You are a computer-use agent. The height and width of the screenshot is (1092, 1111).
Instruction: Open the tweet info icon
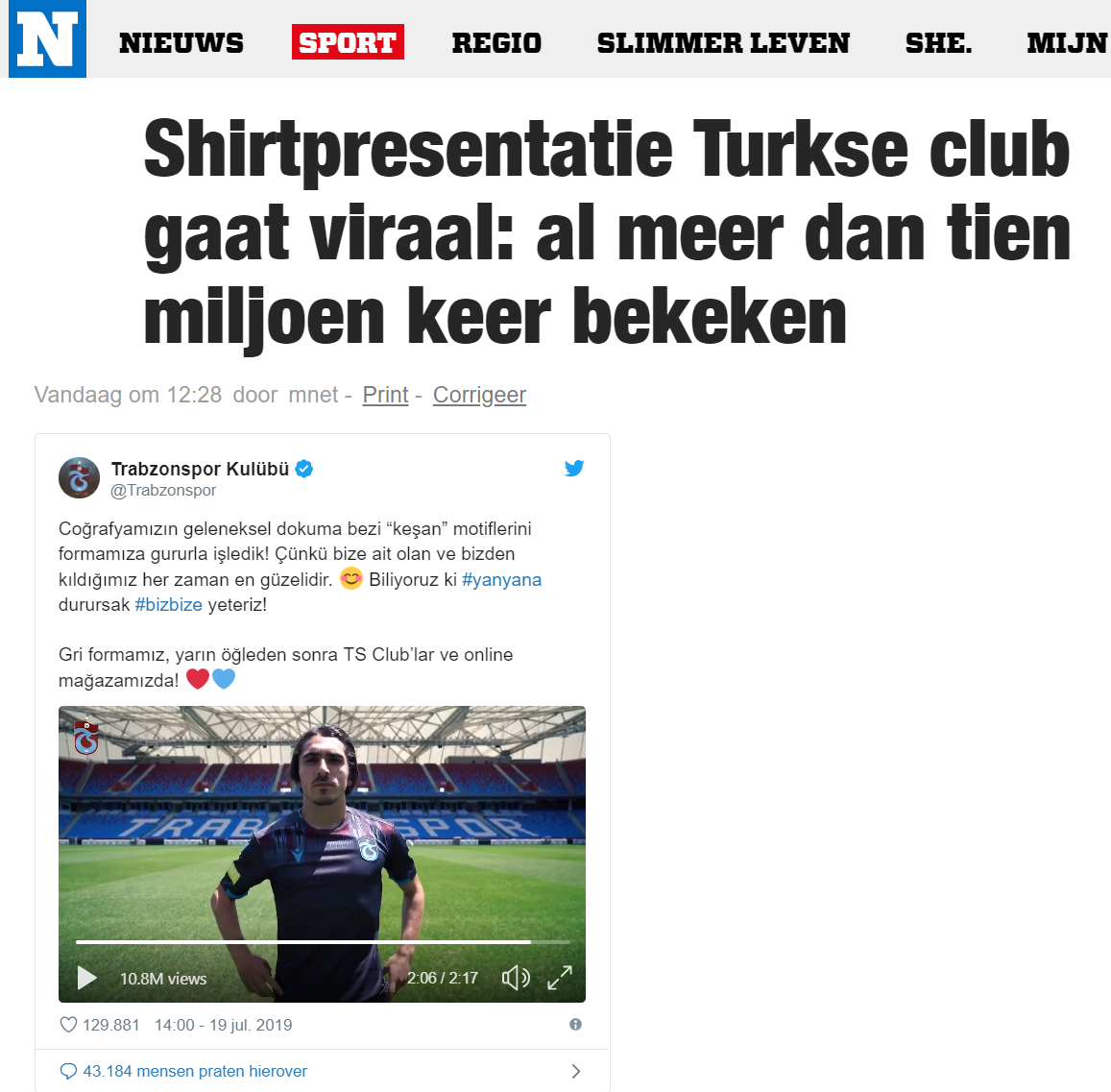coord(575,1024)
